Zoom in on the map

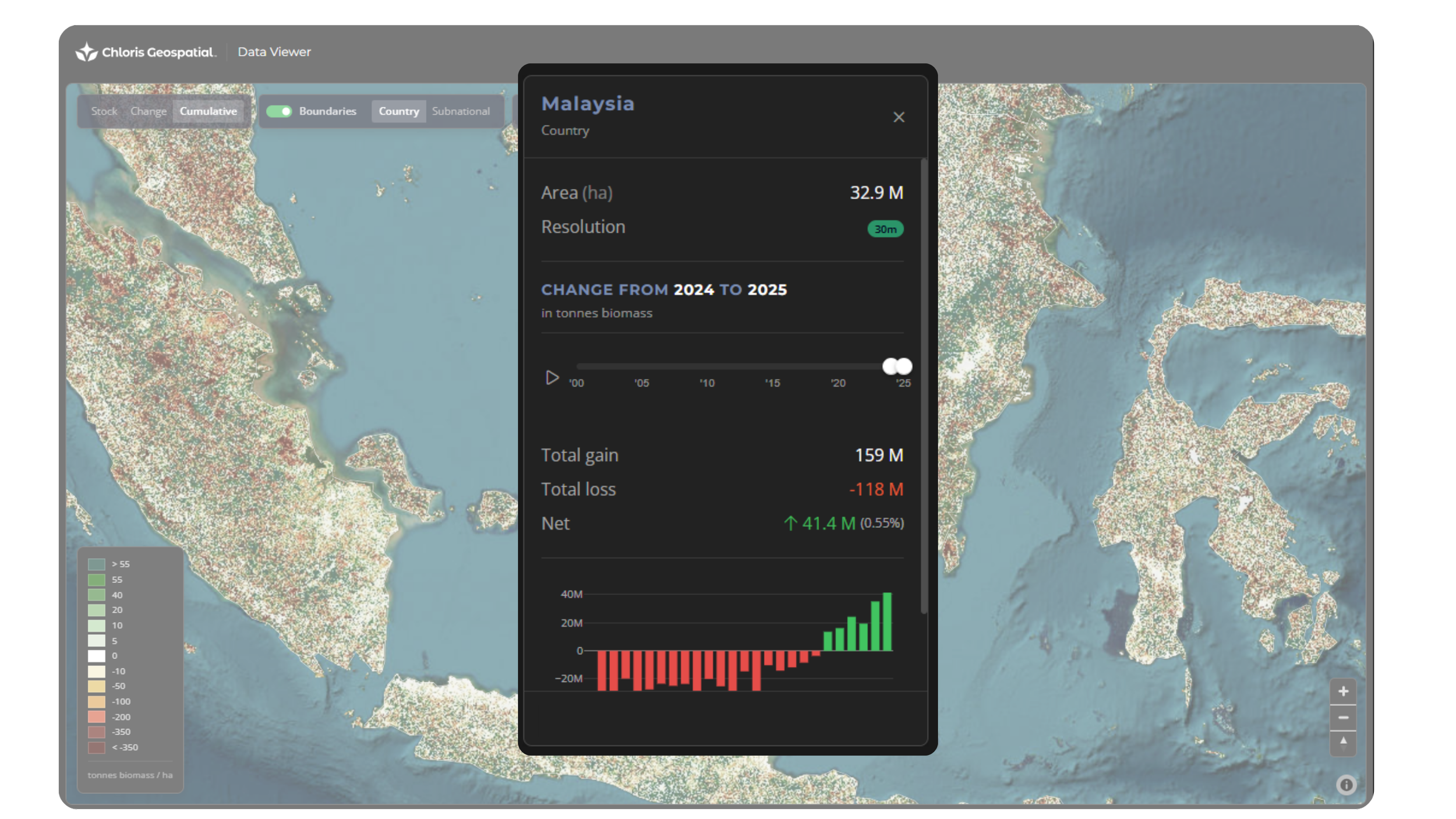pos(1343,691)
